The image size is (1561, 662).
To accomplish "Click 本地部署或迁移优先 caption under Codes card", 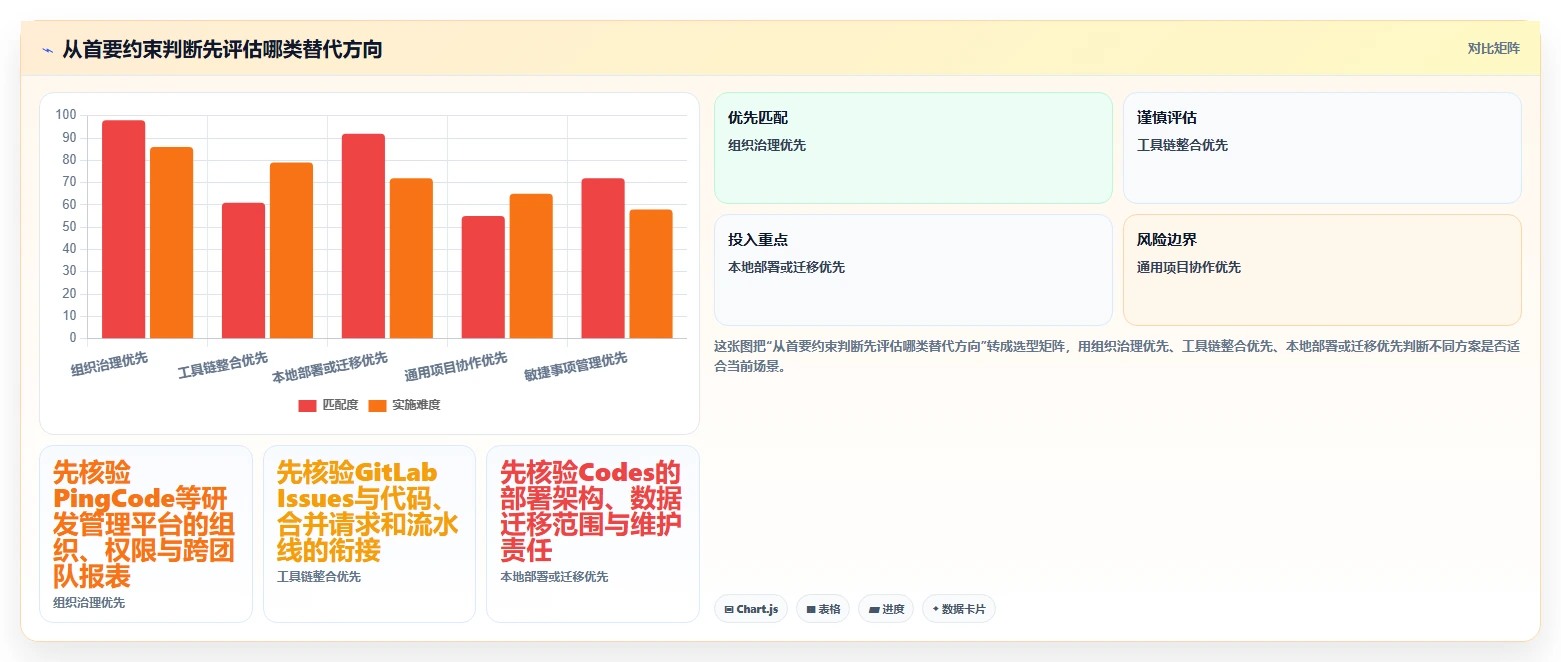I will [x=554, y=577].
